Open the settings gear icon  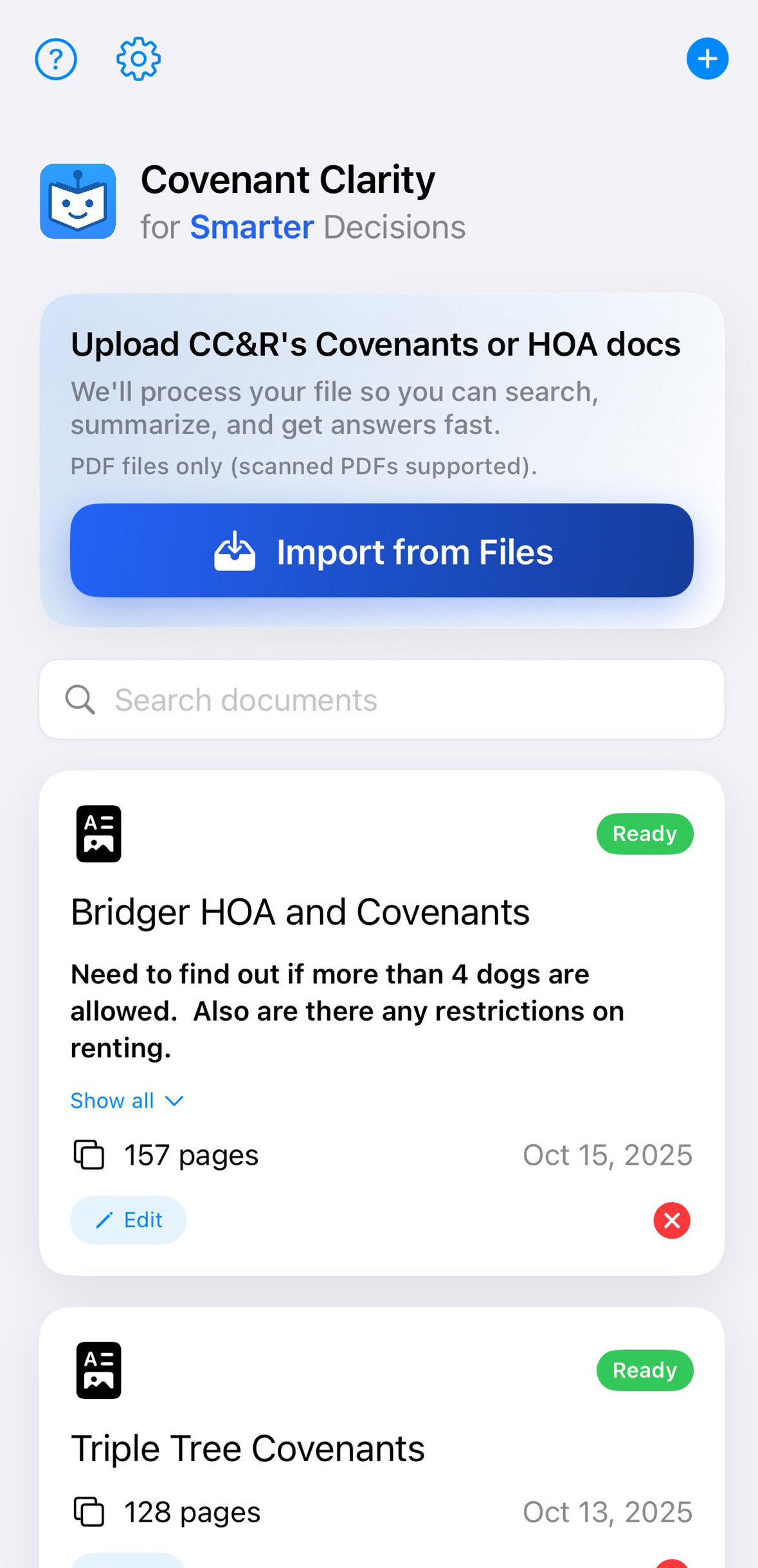click(x=136, y=59)
